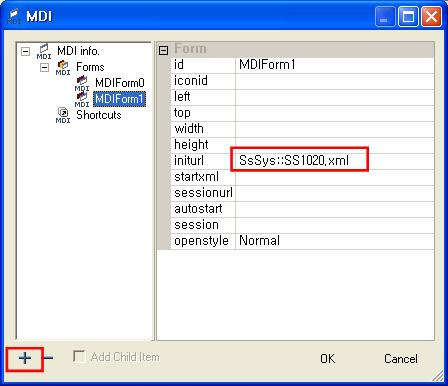Maximize the MDI dialog window
Screen dimensions: 448x386
tap(408, 17)
